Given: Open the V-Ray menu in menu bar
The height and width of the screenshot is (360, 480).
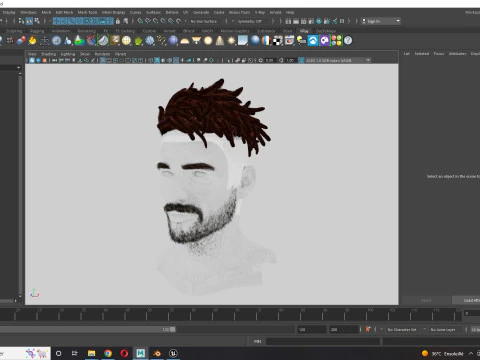Looking at the screenshot, I should click(260, 12).
